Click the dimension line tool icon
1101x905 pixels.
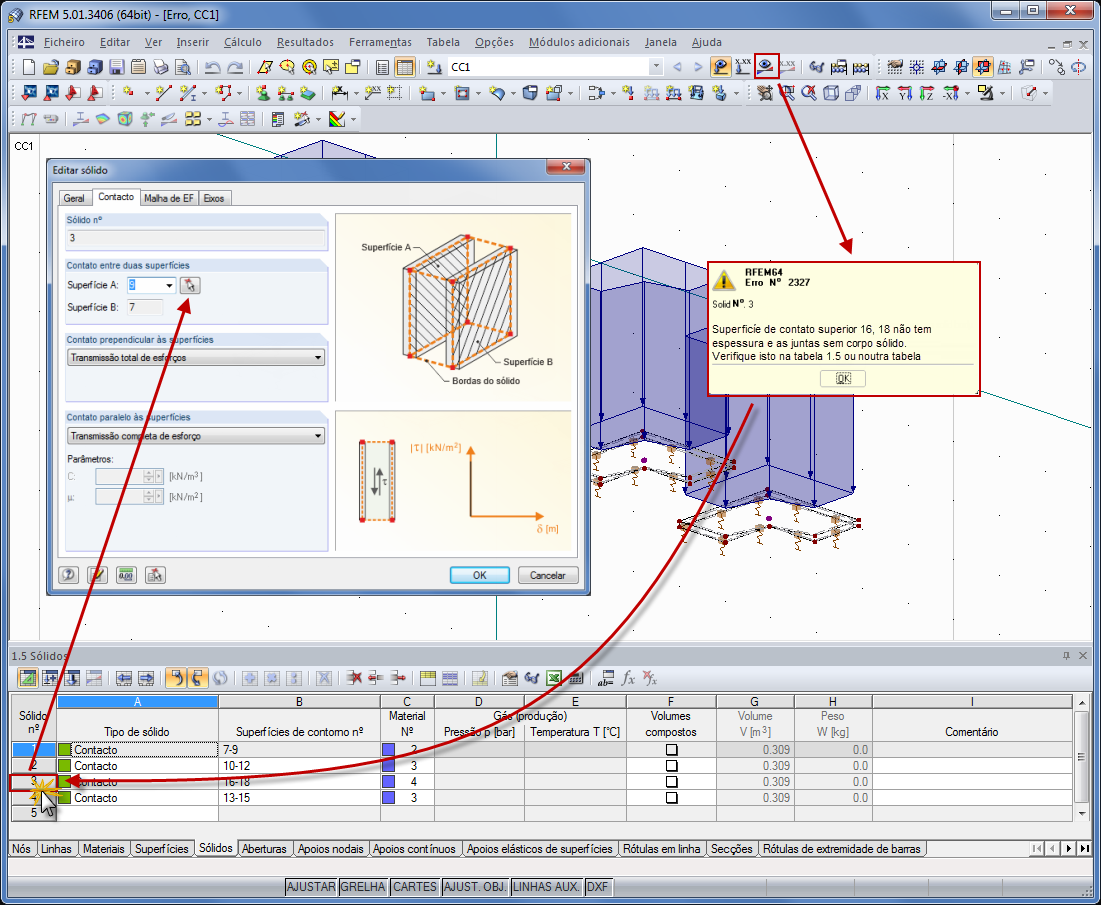pyautogui.click(x=340, y=93)
